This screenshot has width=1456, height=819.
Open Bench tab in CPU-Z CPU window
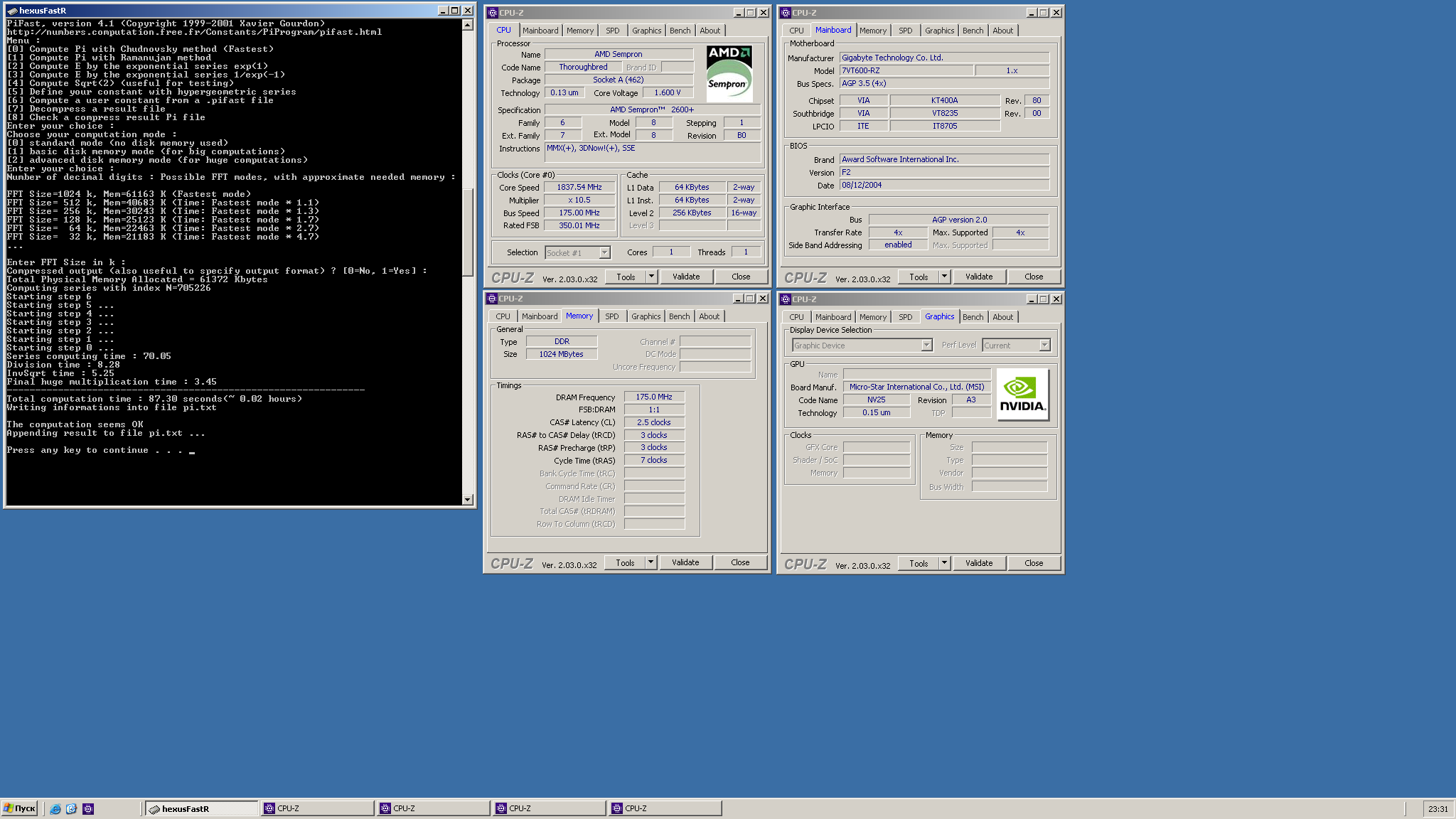pyautogui.click(x=680, y=31)
